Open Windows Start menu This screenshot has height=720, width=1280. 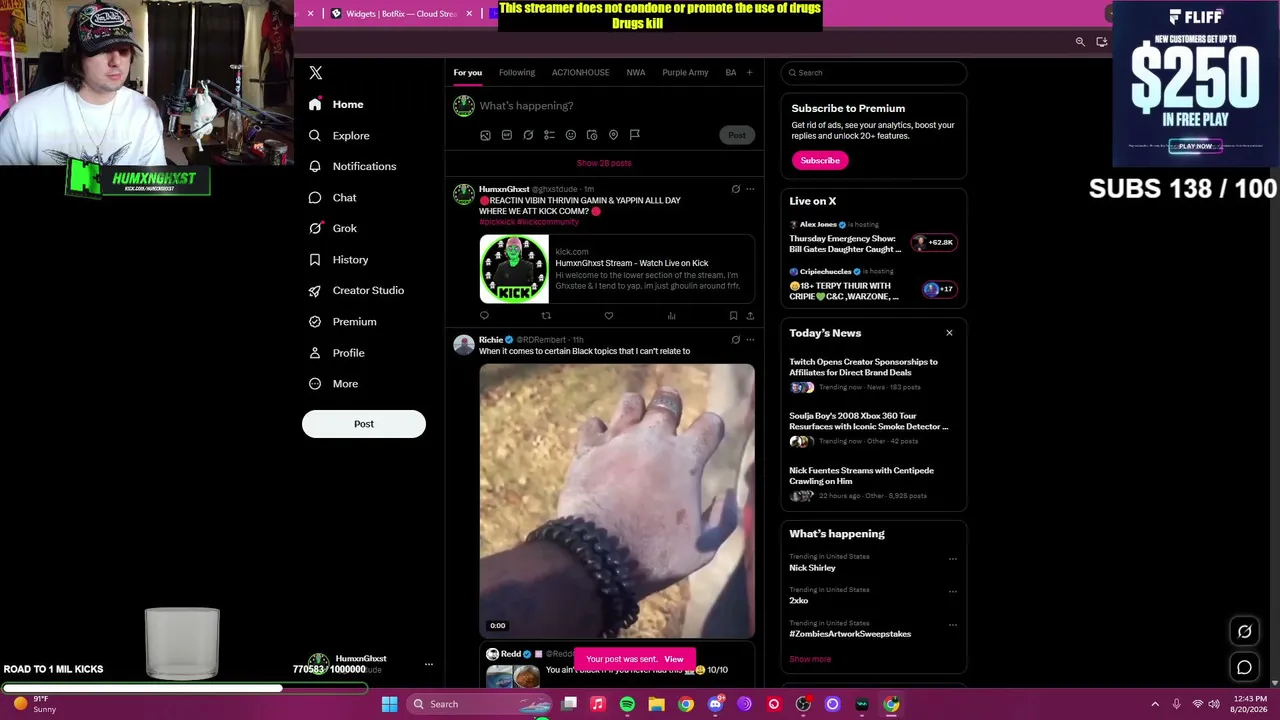point(389,704)
